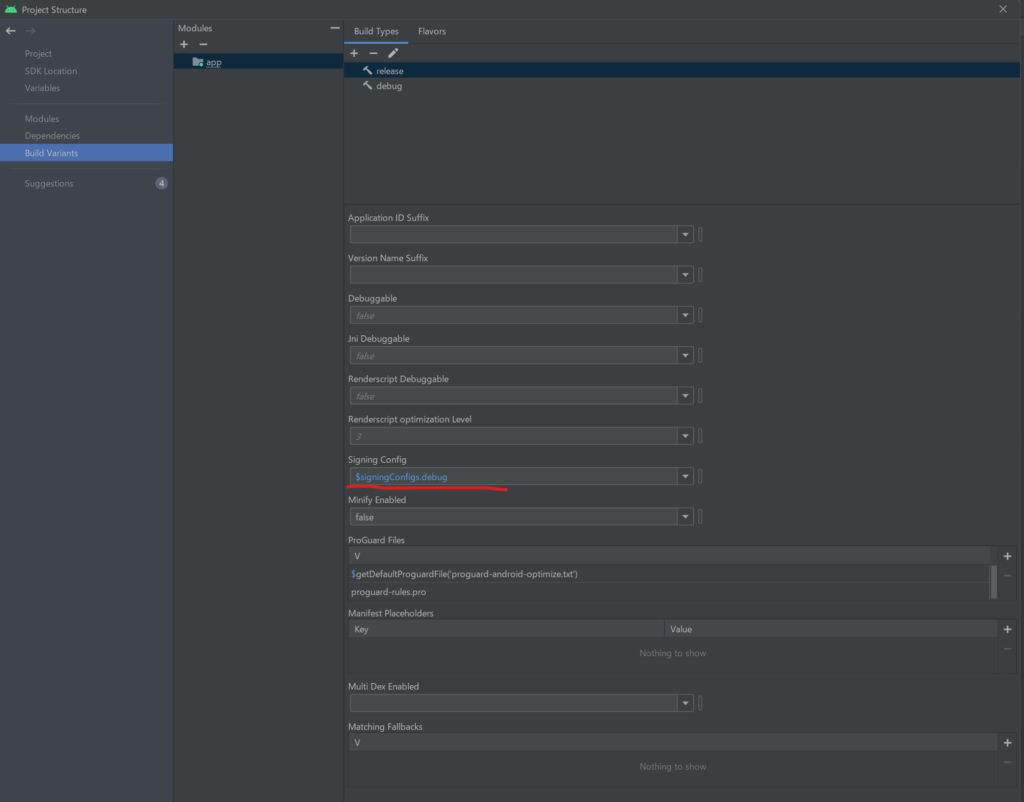Add a new module with plus icon
Image resolution: width=1024 pixels, height=802 pixels.
(184, 44)
